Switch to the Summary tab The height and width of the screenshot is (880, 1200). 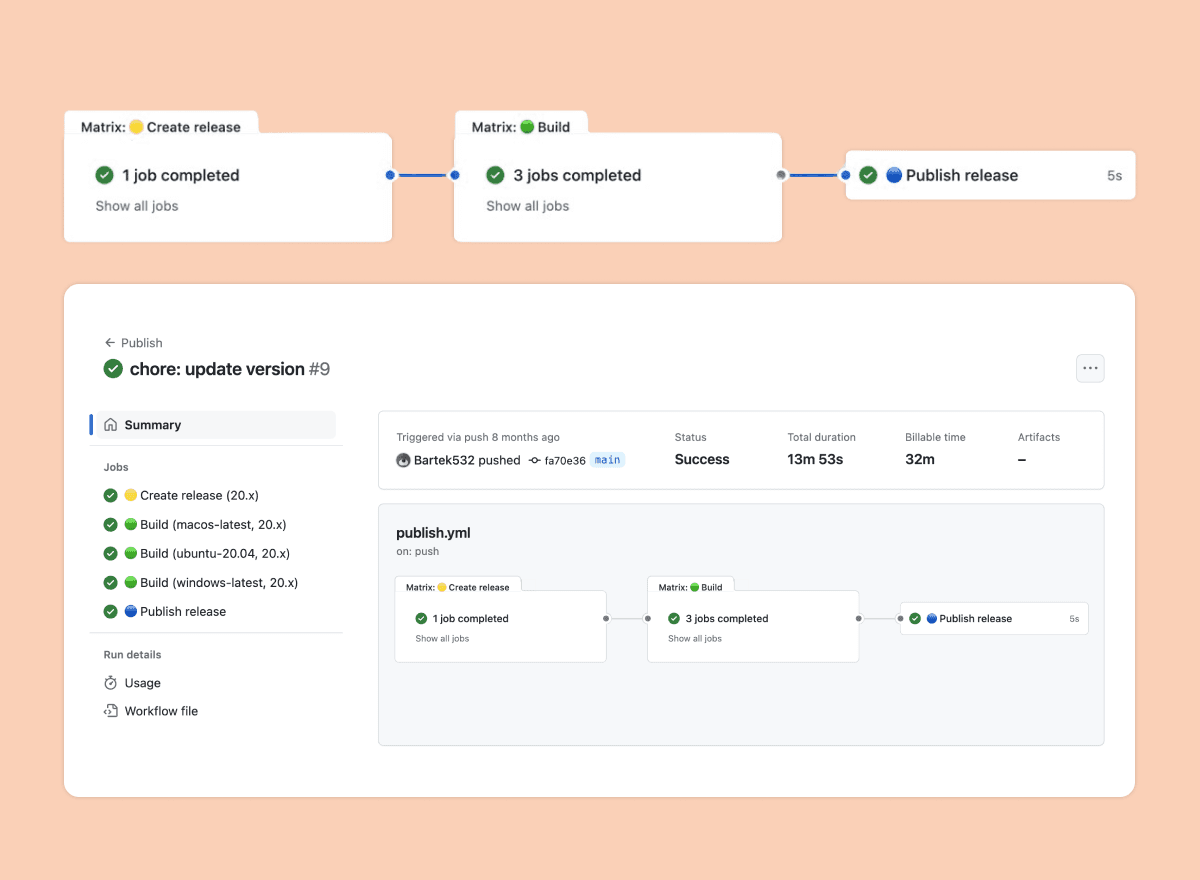tap(154, 424)
